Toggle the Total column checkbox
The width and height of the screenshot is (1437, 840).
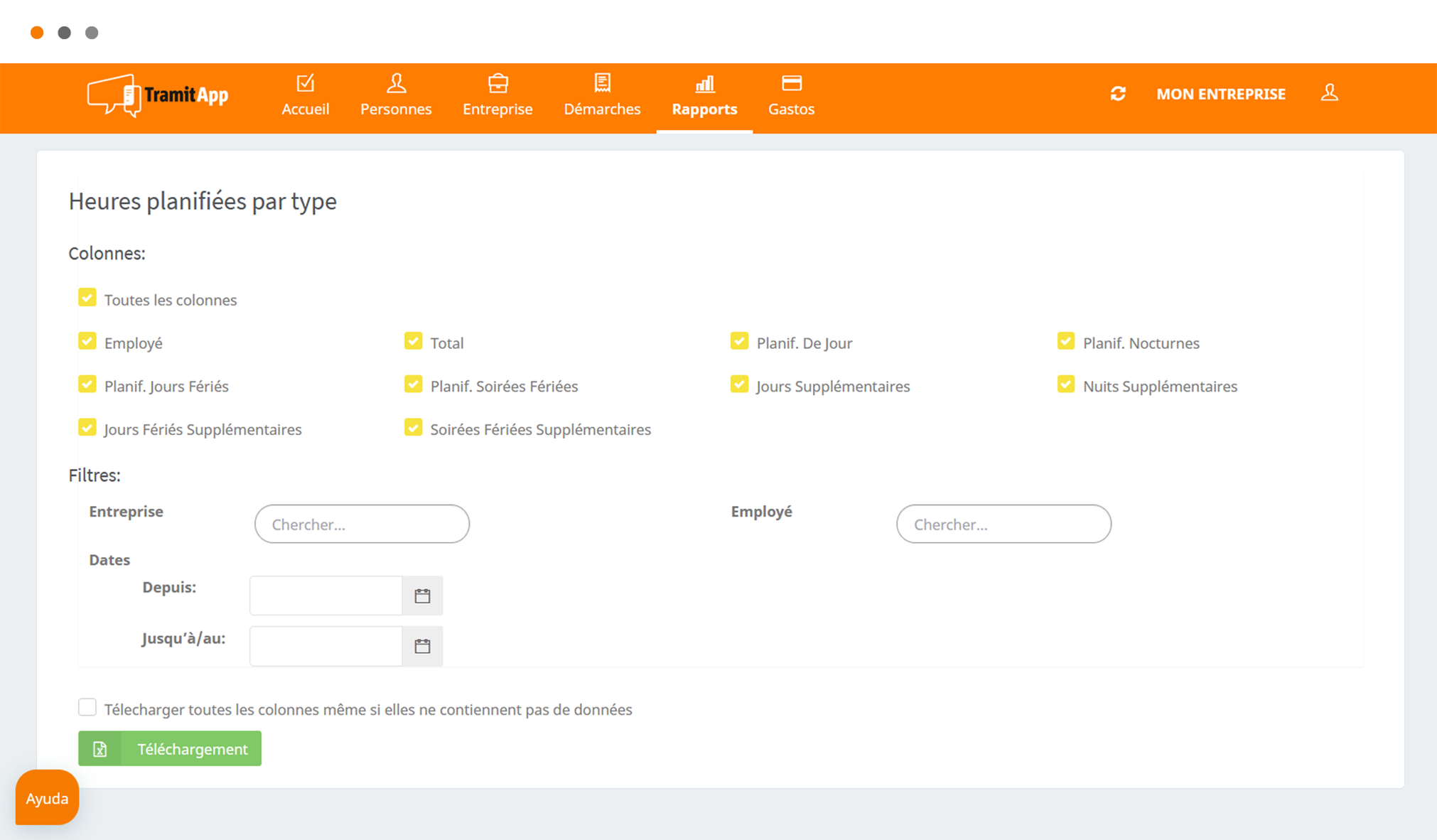coord(413,341)
